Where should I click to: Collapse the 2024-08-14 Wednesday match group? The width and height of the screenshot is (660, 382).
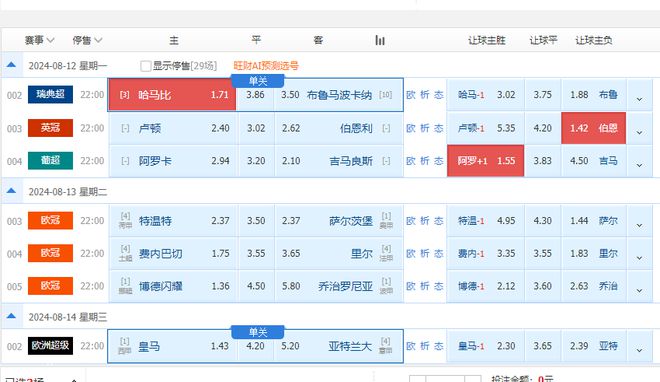click(x=11, y=316)
